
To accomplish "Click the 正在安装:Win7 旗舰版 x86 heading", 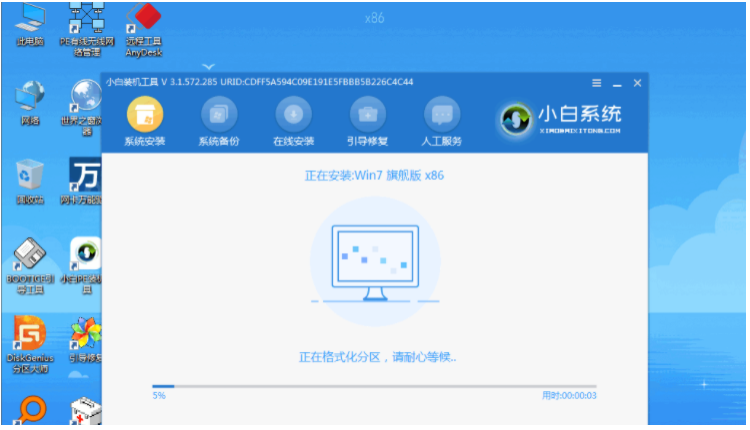I will [374, 176].
